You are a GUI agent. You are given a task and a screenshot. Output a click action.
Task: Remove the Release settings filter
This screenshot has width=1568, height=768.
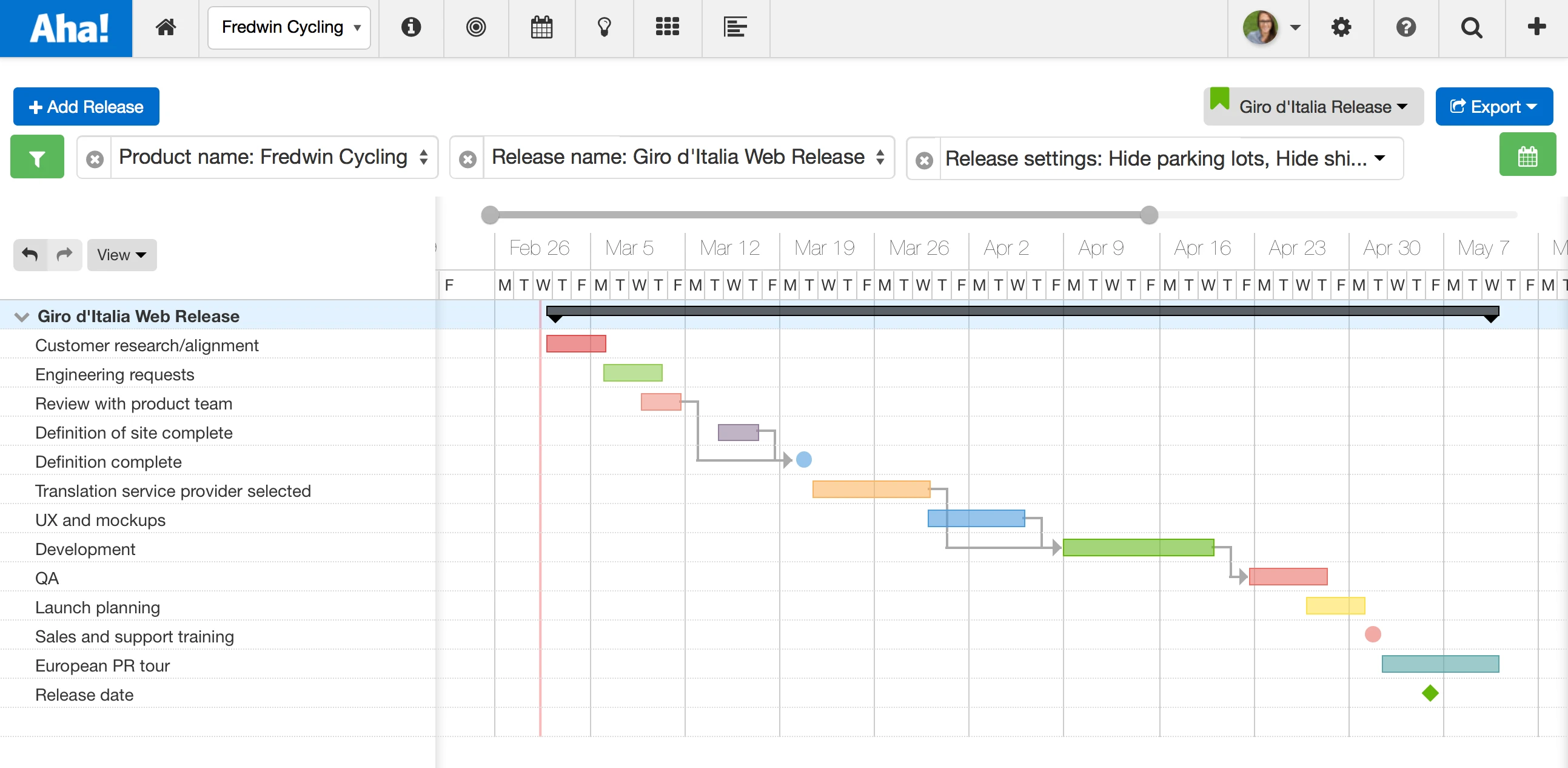coord(924,160)
